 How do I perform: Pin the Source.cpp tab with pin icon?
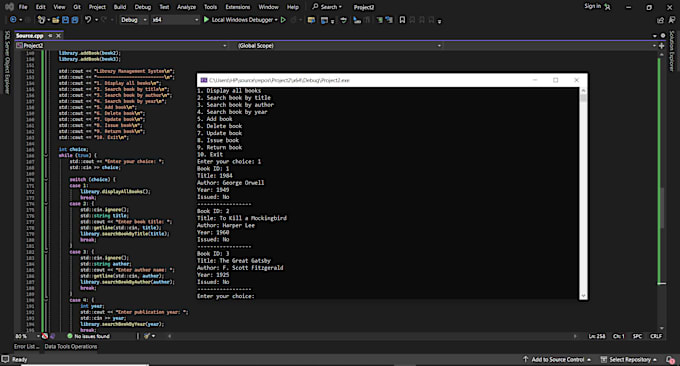(x=50, y=36)
